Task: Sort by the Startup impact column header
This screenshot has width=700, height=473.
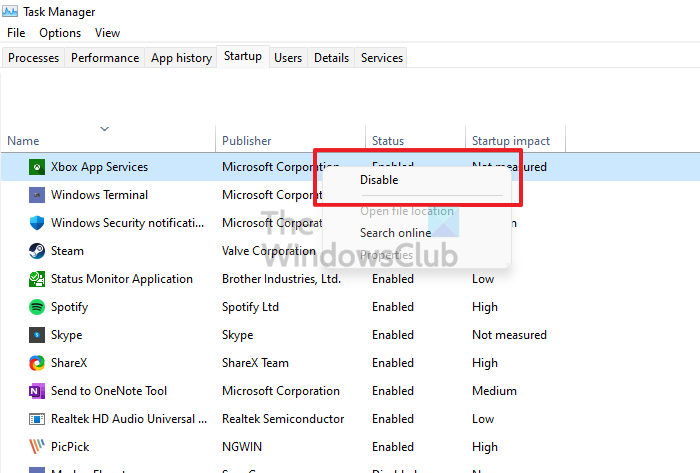Action: click(x=511, y=141)
